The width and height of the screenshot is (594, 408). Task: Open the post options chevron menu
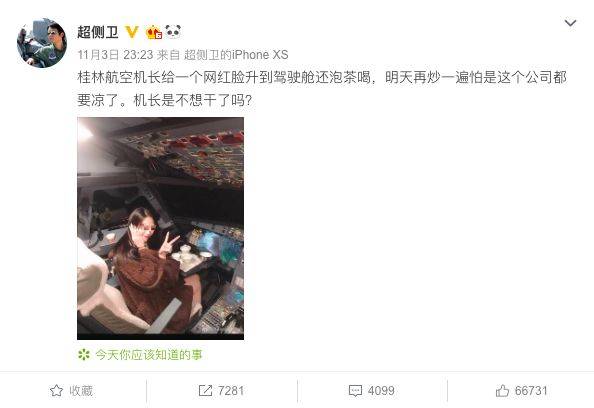coord(570,23)
